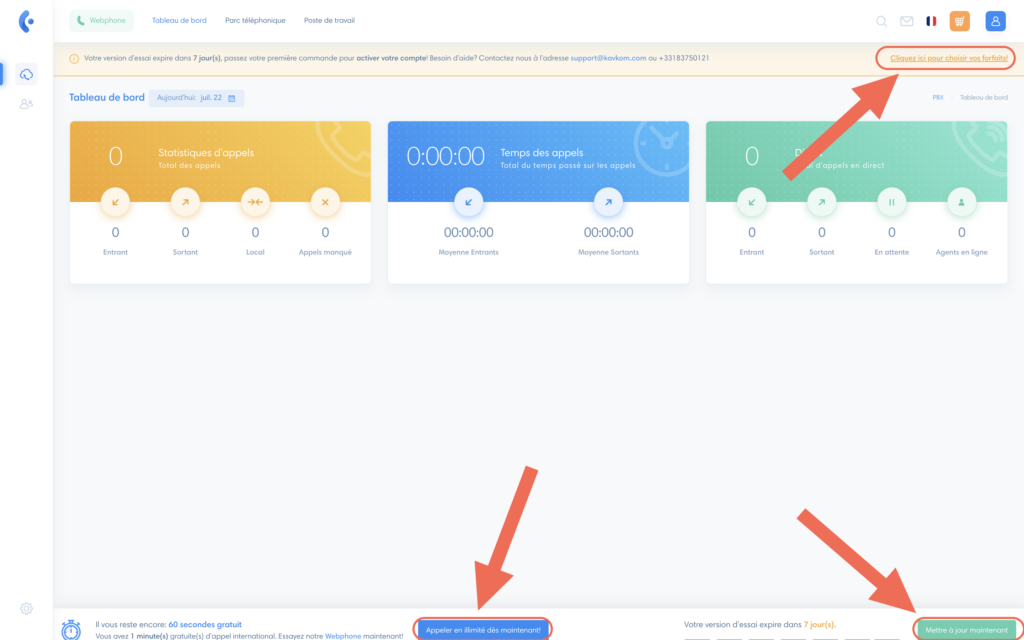This screenshot has height=640, width=1024.
Task: Click the missed calls X icon
Action: (325, 202)
